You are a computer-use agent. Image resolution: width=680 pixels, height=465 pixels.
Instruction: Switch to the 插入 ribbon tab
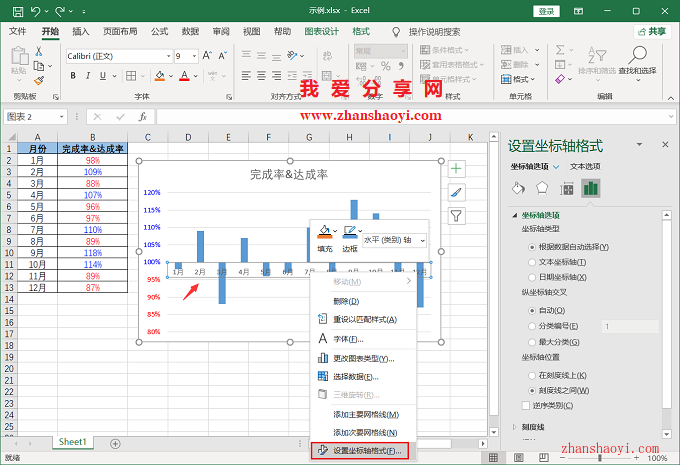tap(80, 31)
